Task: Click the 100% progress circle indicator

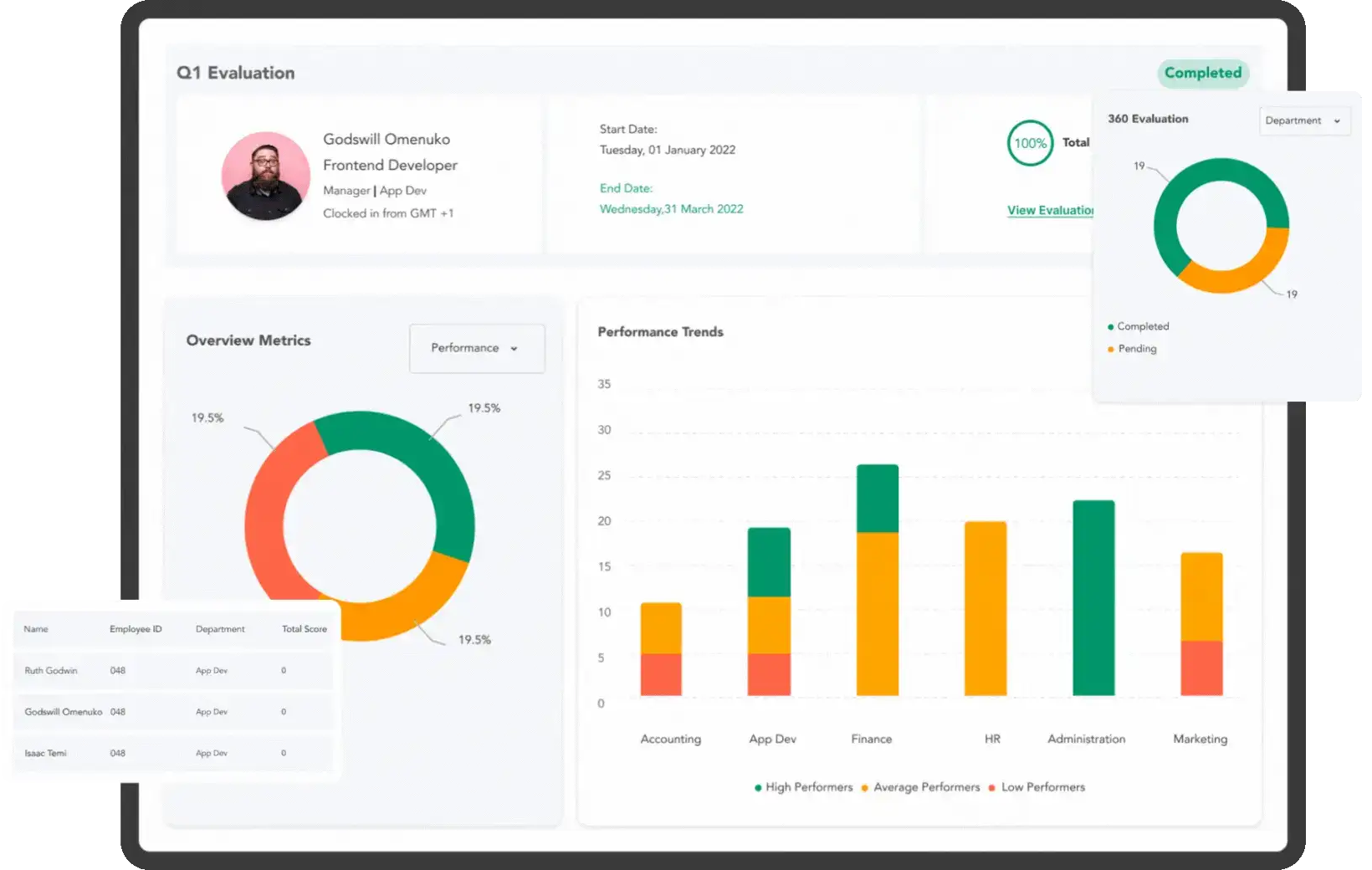Action: [x=1030, y=143]
